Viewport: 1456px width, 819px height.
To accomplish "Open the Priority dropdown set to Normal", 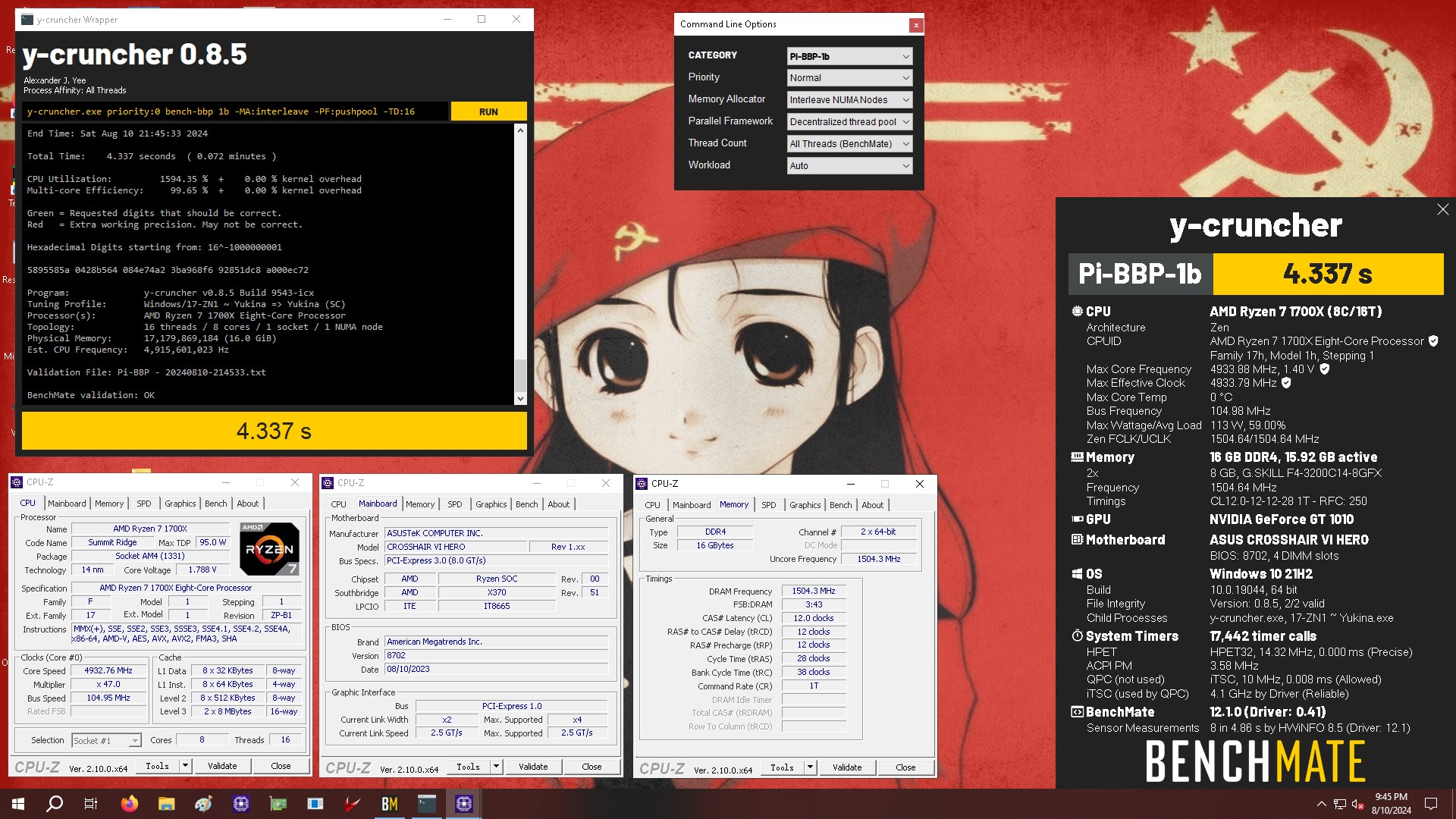I will pyautogui.click(x=849, y=78).
